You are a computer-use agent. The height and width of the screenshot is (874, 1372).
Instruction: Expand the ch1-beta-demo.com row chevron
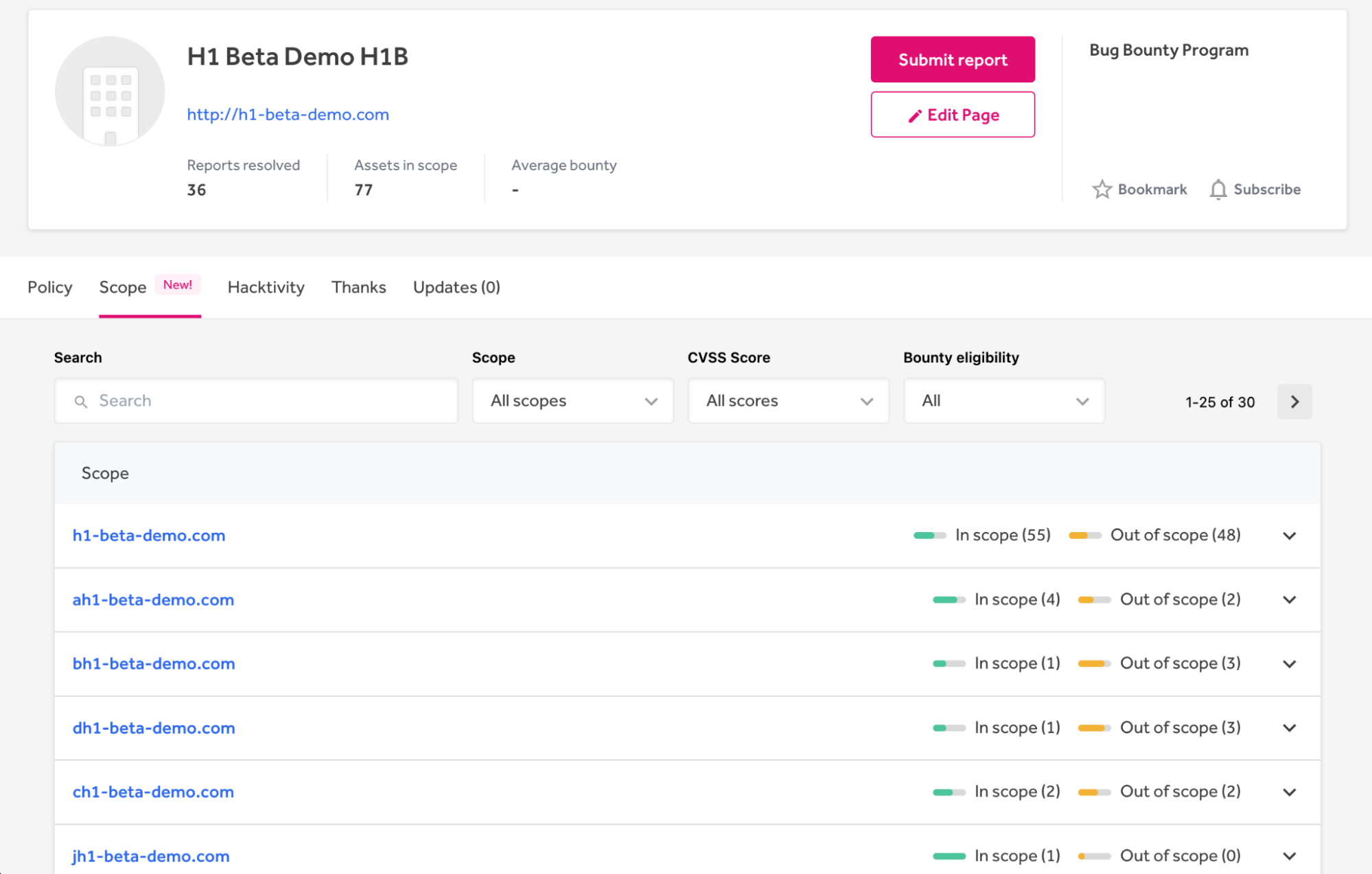pyautogui.click(x=1289, y=792)
